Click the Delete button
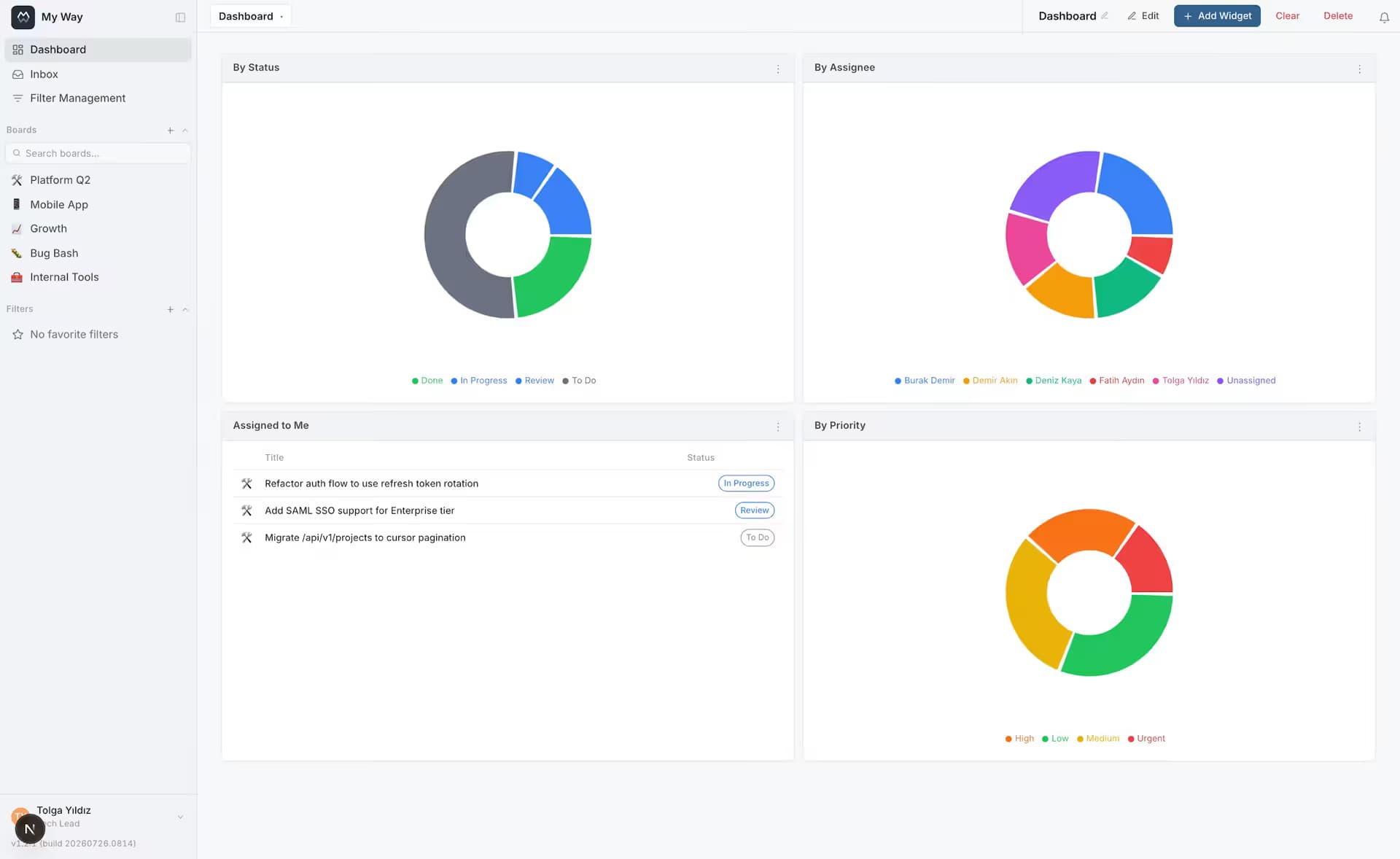Screen dimensions: 1400x859 (x=1338, y=16)
